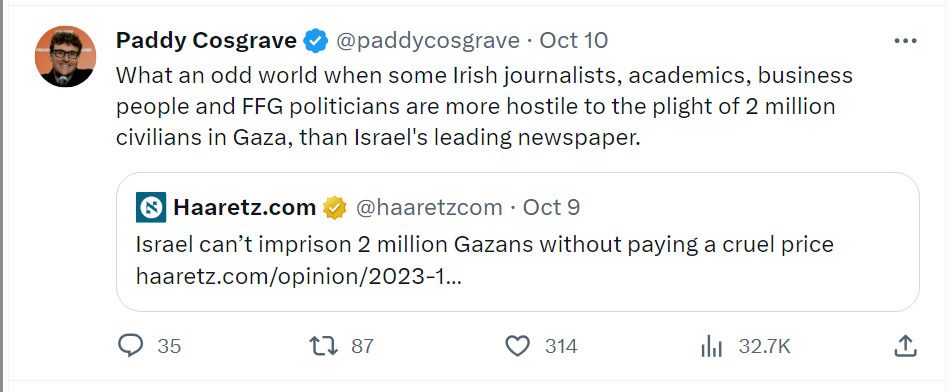Open the @haaretzcom handle
The image size is (951, 392).
(429, 208)
